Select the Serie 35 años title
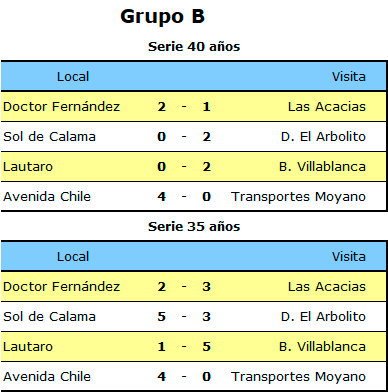388x392 pixels. [x=194, y=227]
